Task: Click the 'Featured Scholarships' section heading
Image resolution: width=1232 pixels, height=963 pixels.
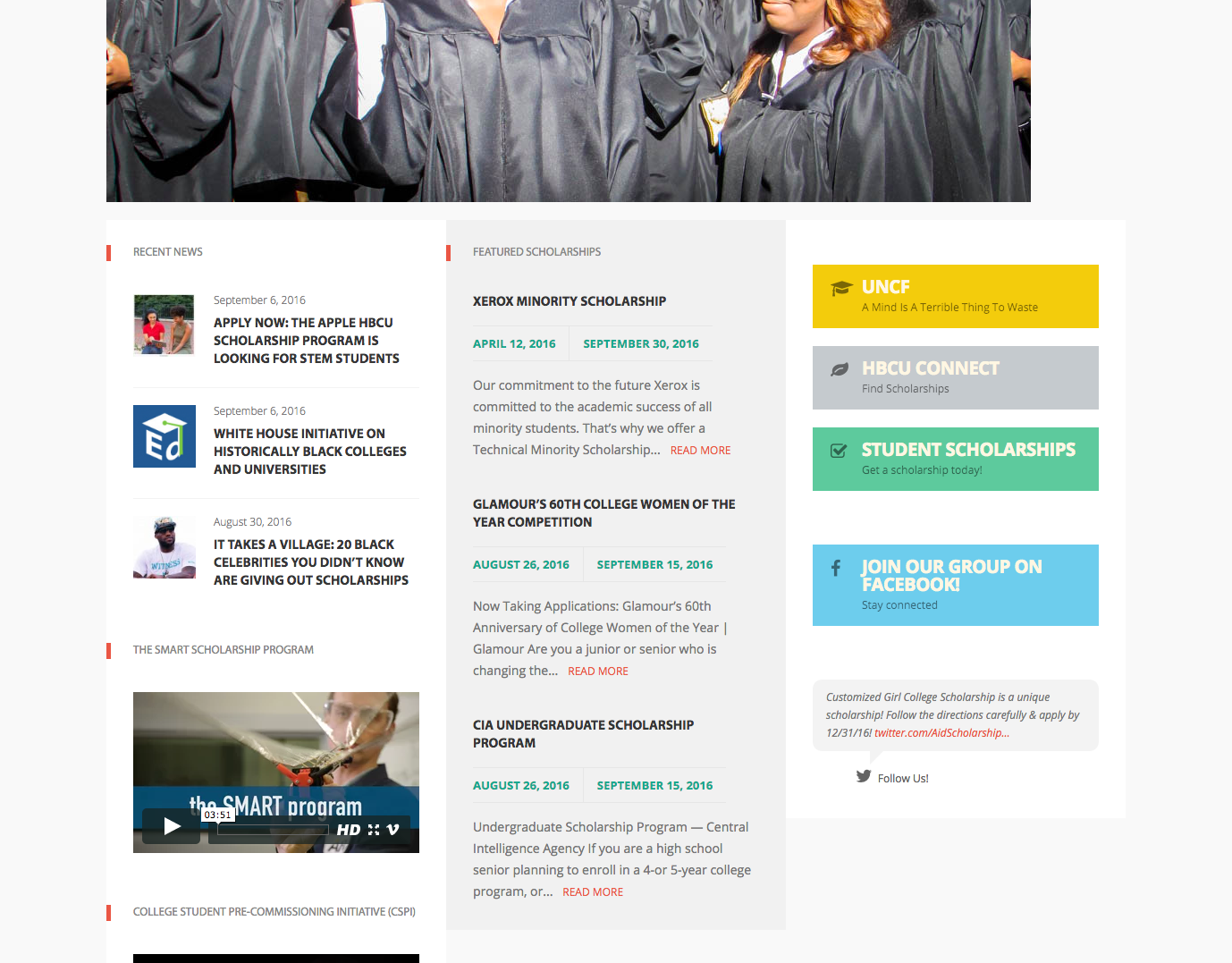Action: pyautogui.click(x=536, y=252)
